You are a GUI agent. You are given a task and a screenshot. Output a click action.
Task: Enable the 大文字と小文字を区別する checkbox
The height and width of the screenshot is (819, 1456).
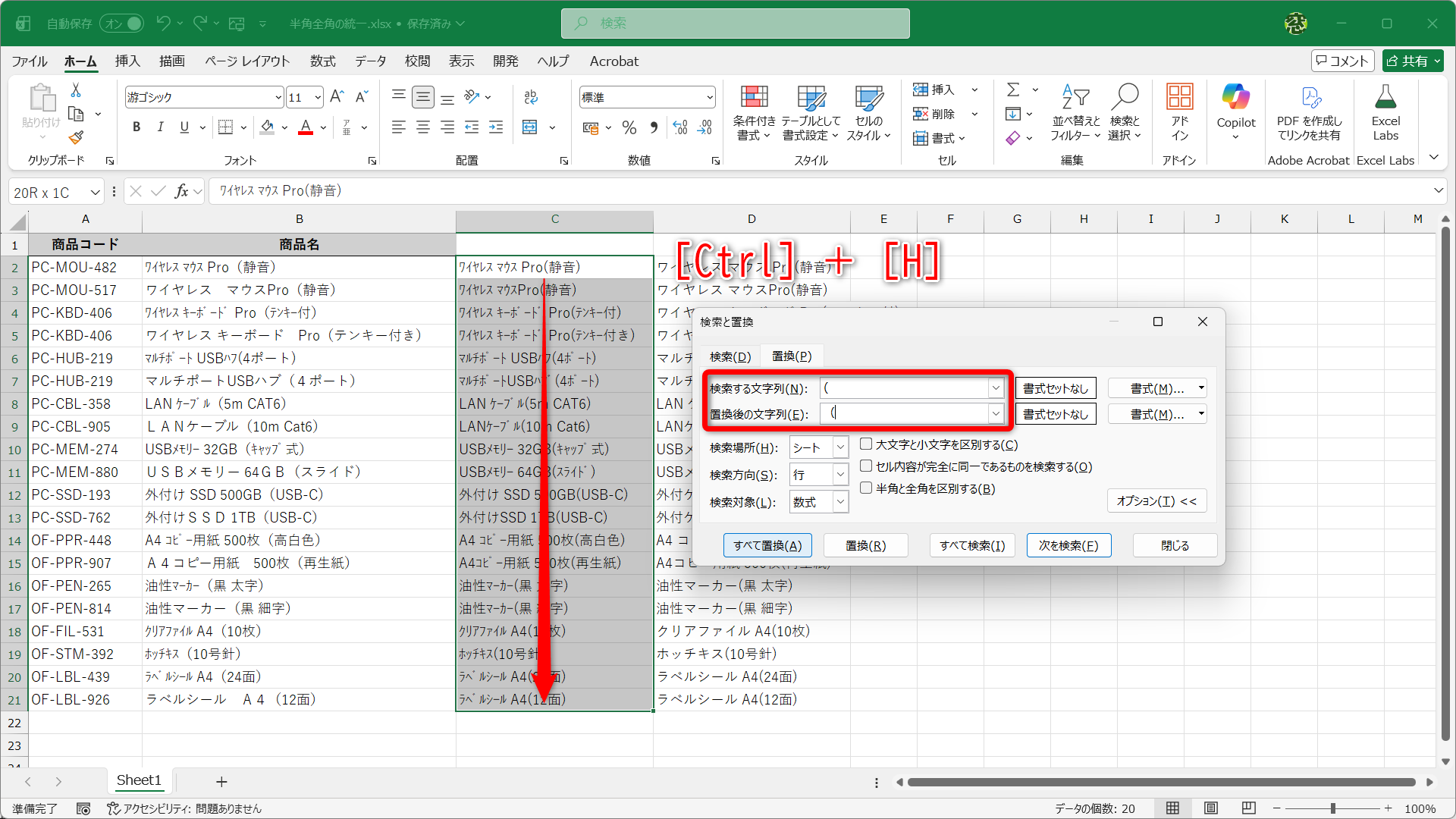865,444
